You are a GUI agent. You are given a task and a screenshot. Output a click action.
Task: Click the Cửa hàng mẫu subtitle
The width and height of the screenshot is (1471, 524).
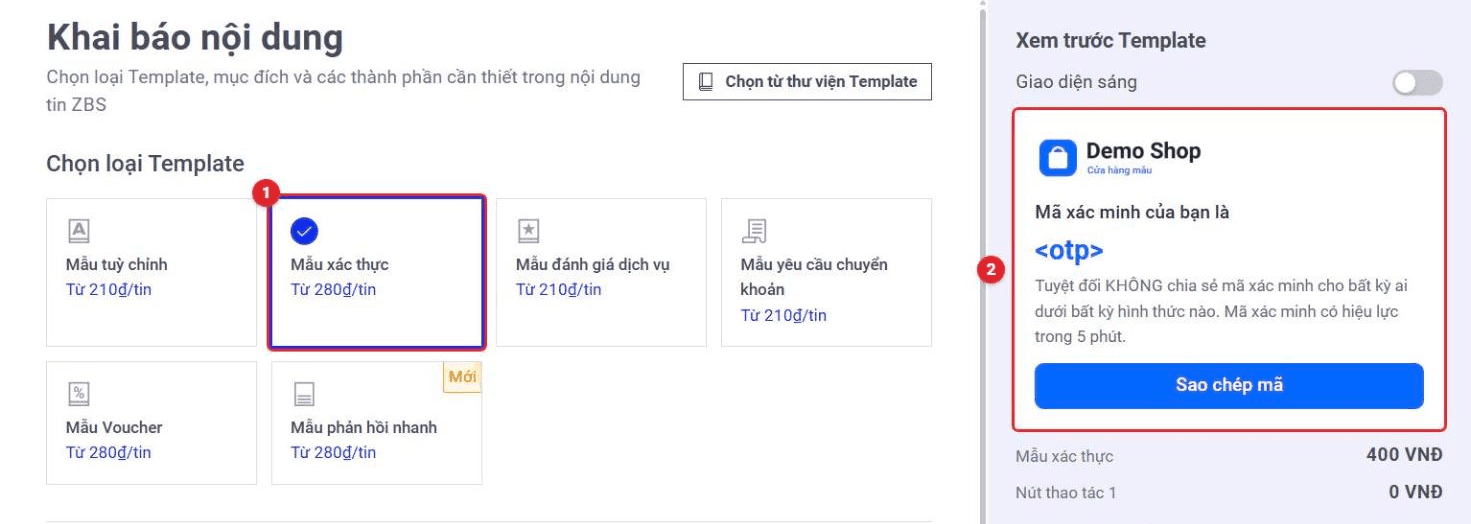1120,171
